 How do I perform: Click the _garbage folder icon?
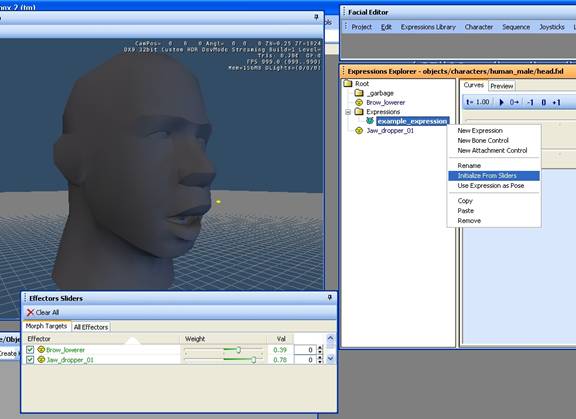click(x=359, y=93)
